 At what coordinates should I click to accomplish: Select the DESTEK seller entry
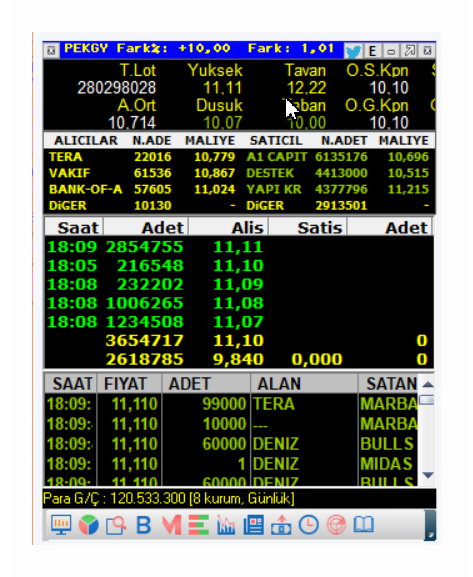click(x=270, y=173)
